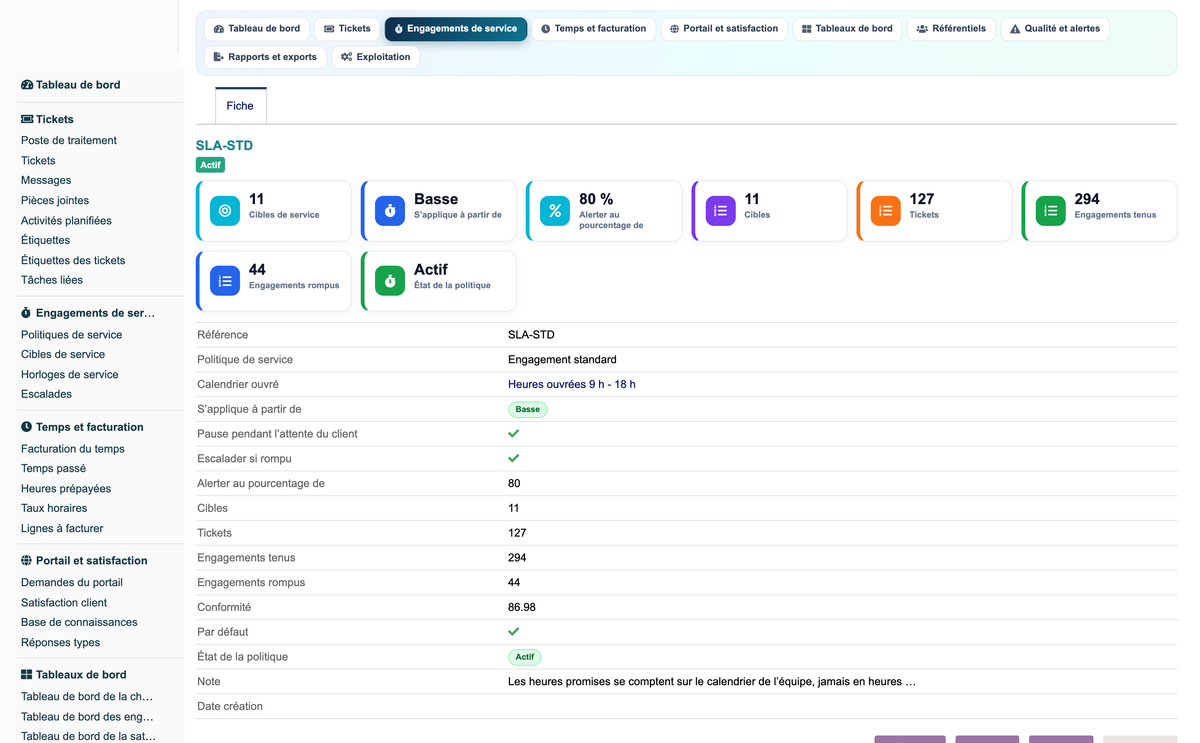Open Messages in the sidebar
This screenshot has width=1200, height=743.
[46, 181]
